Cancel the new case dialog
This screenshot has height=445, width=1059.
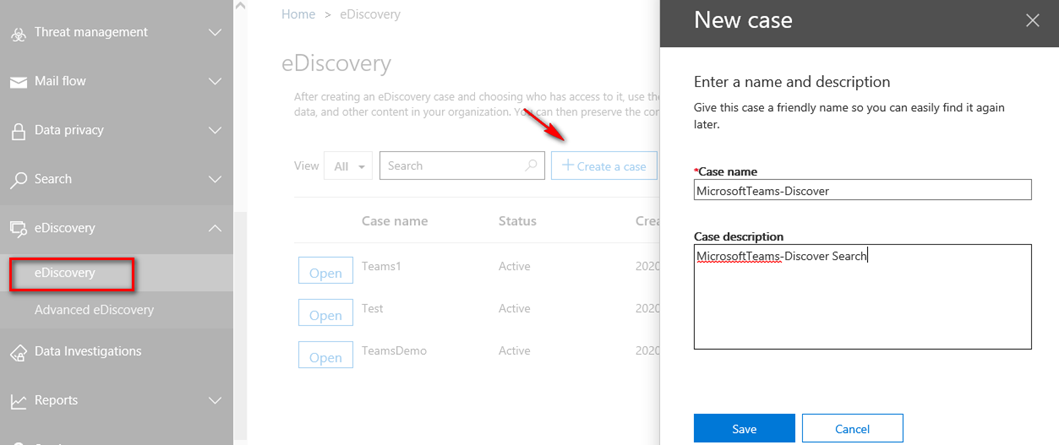pos(852,429)
